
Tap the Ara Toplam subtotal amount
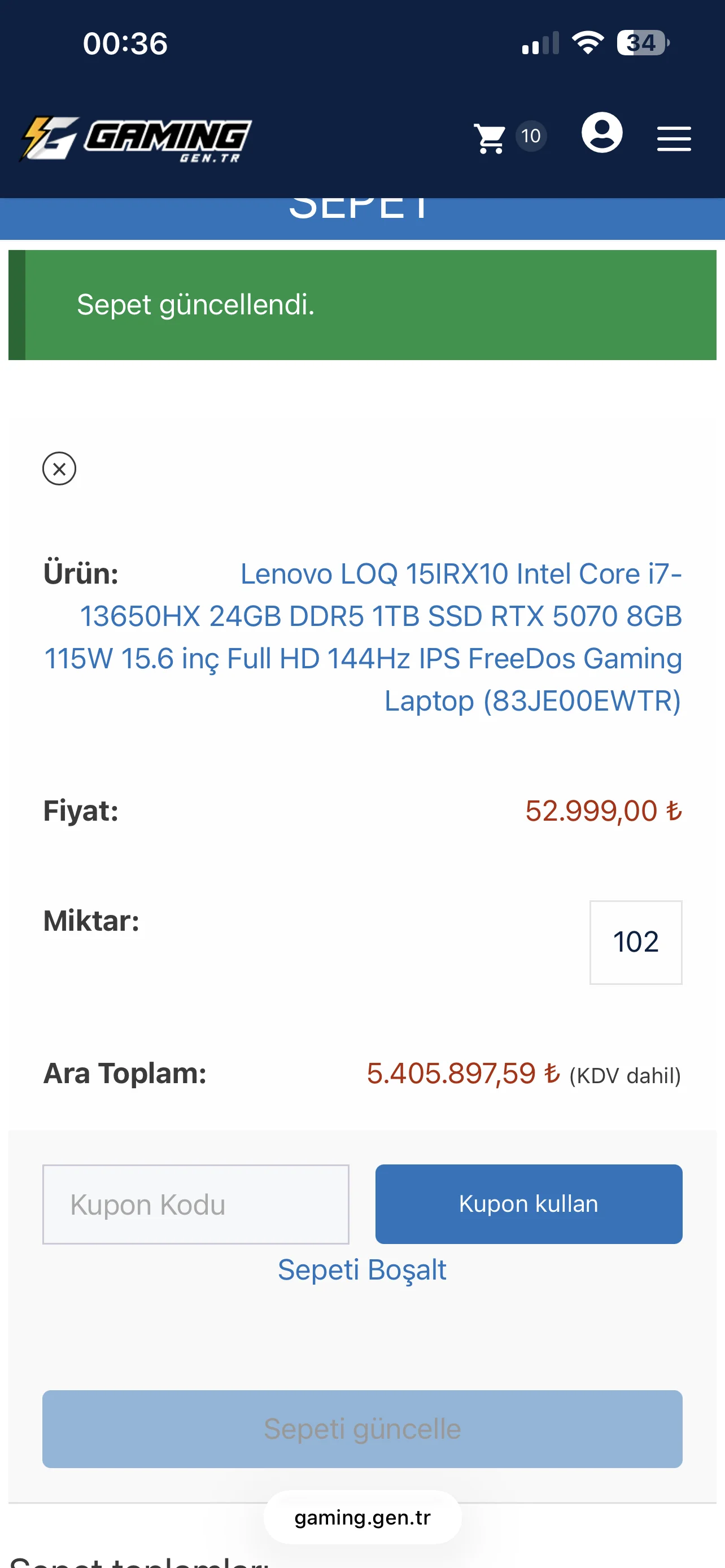[462, 1073]
